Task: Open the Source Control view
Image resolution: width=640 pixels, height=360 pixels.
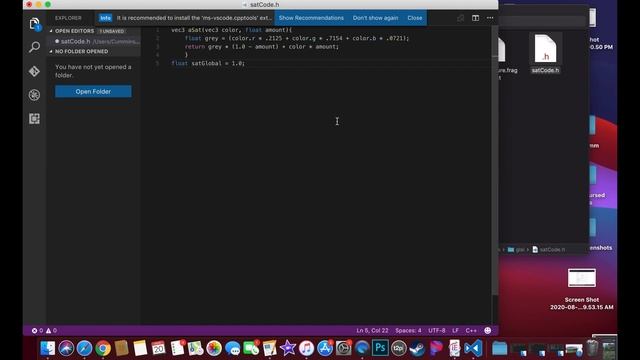Action: pos(35,71)
